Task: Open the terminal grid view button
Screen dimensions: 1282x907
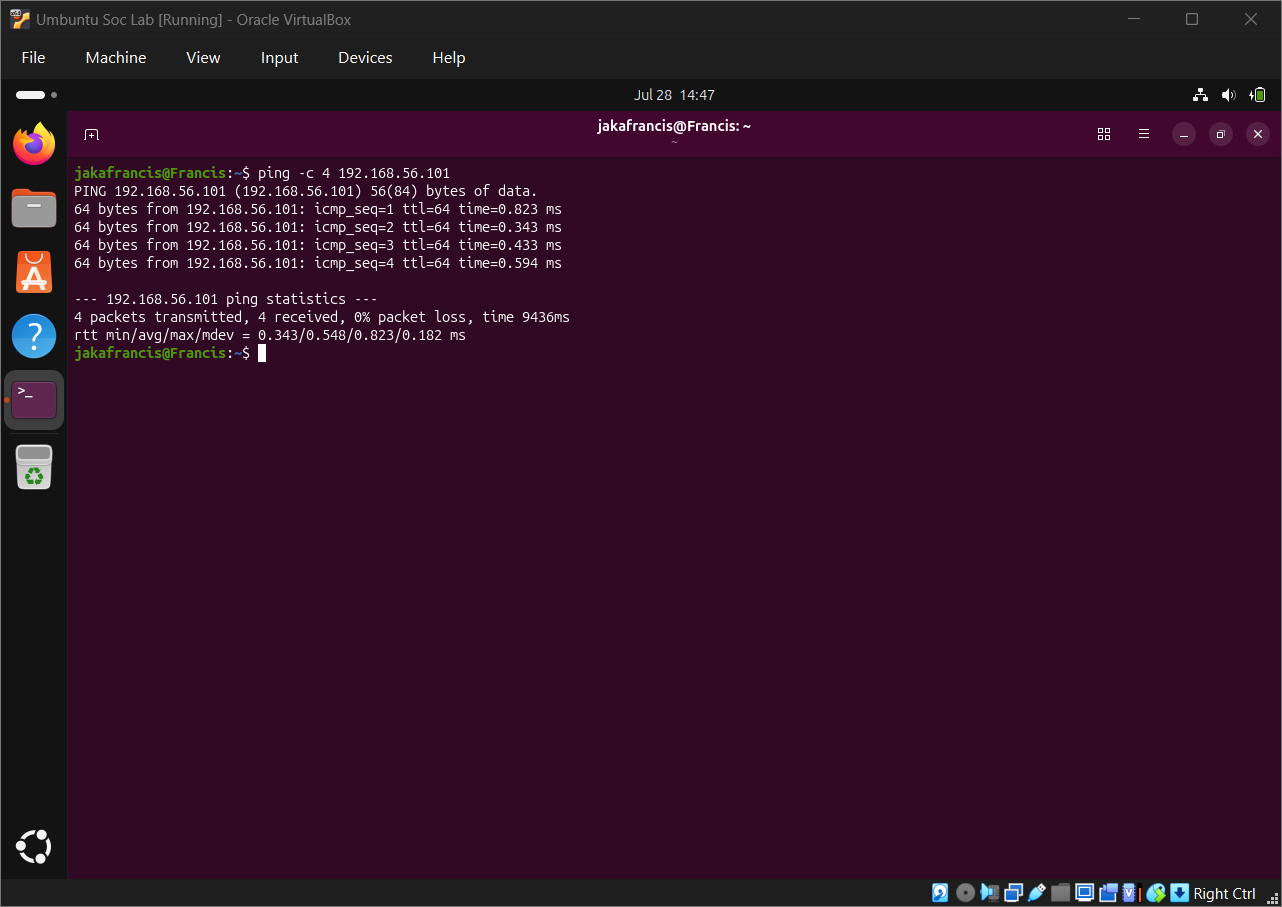Action: tap(1104, 134)
